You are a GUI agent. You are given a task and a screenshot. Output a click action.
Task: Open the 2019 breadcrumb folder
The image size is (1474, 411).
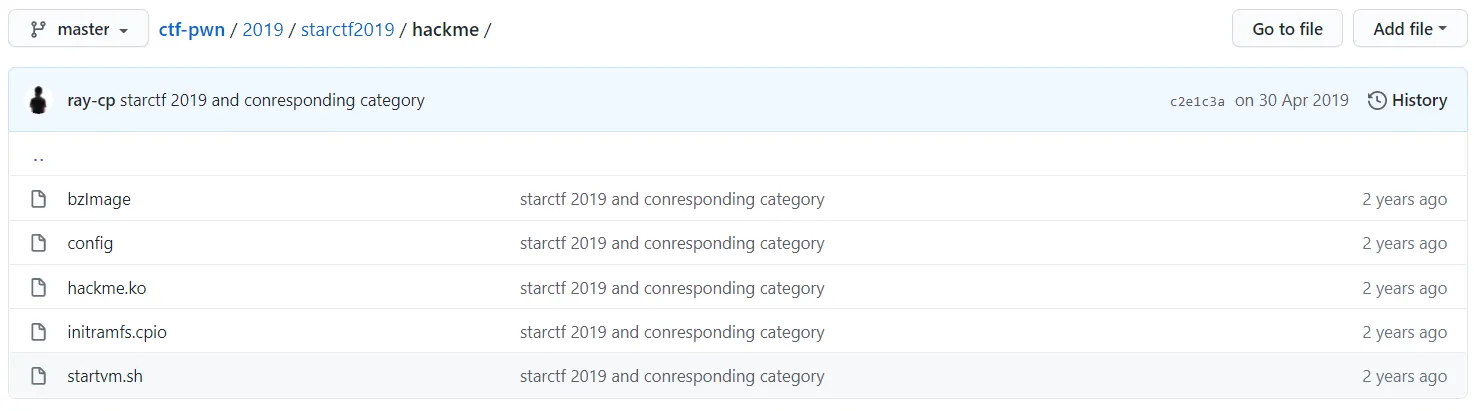(x=263, y=29)
